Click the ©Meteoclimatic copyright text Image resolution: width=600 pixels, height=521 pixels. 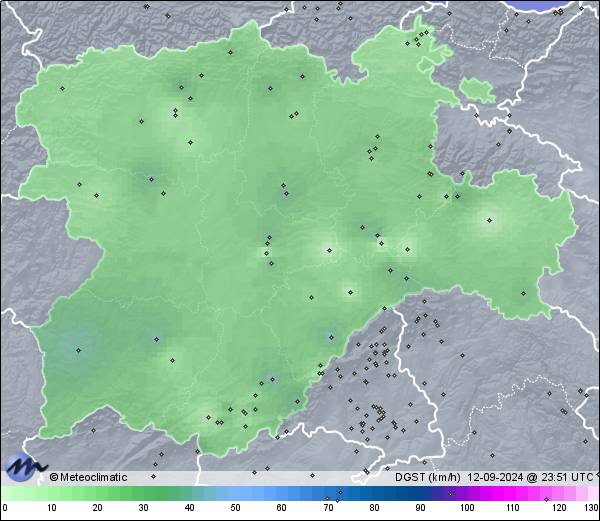(x=88, y=477)
